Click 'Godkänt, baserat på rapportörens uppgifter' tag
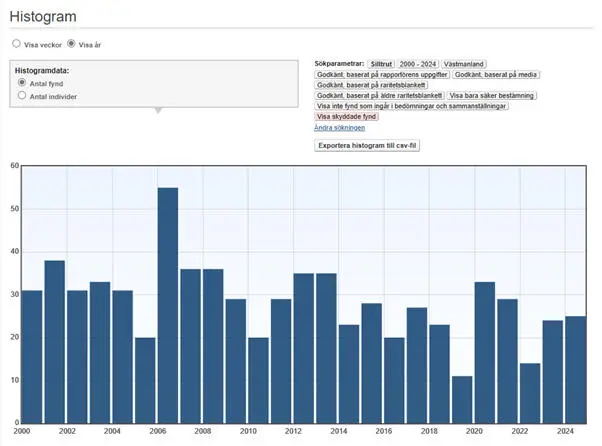 pos(381,74)
